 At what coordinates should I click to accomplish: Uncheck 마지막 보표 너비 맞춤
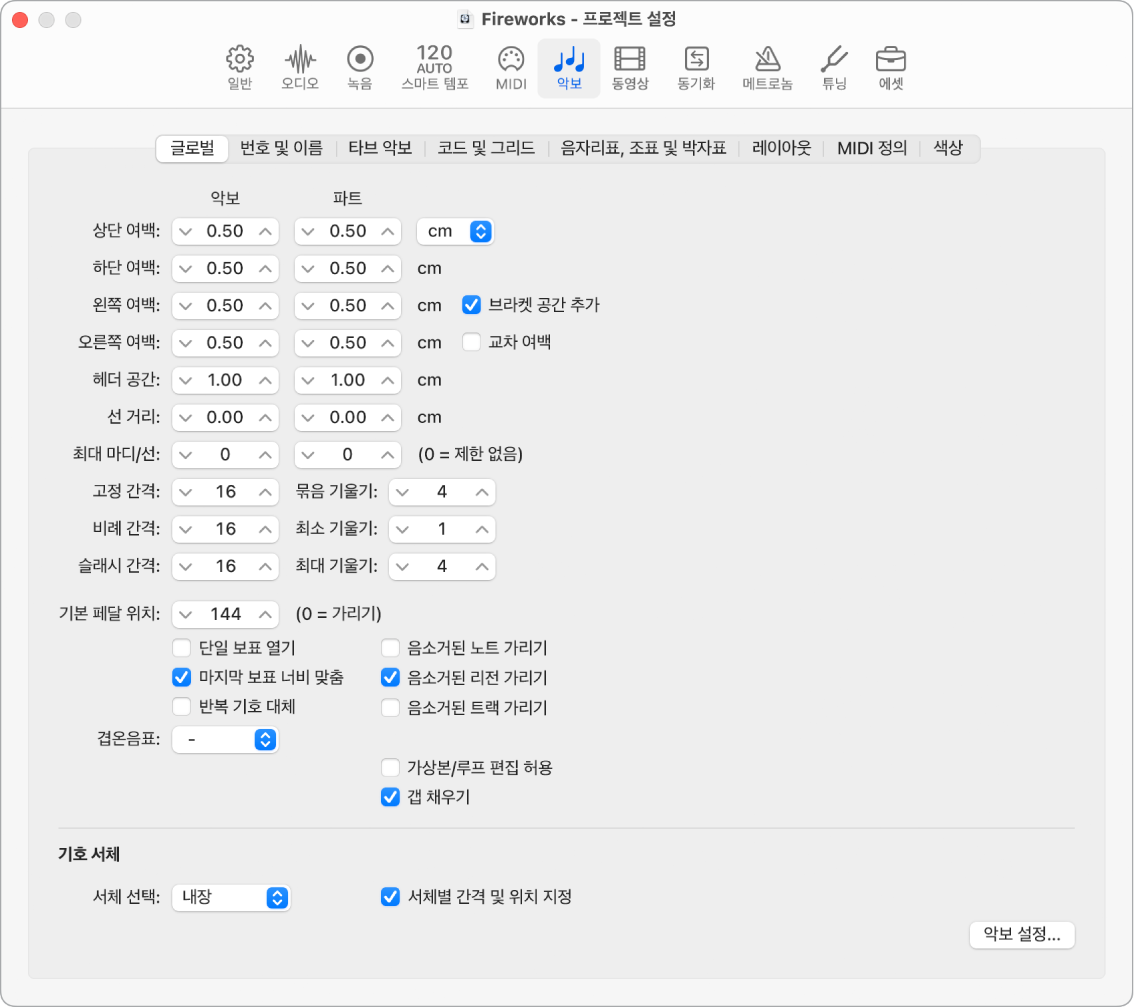point(181,678)
